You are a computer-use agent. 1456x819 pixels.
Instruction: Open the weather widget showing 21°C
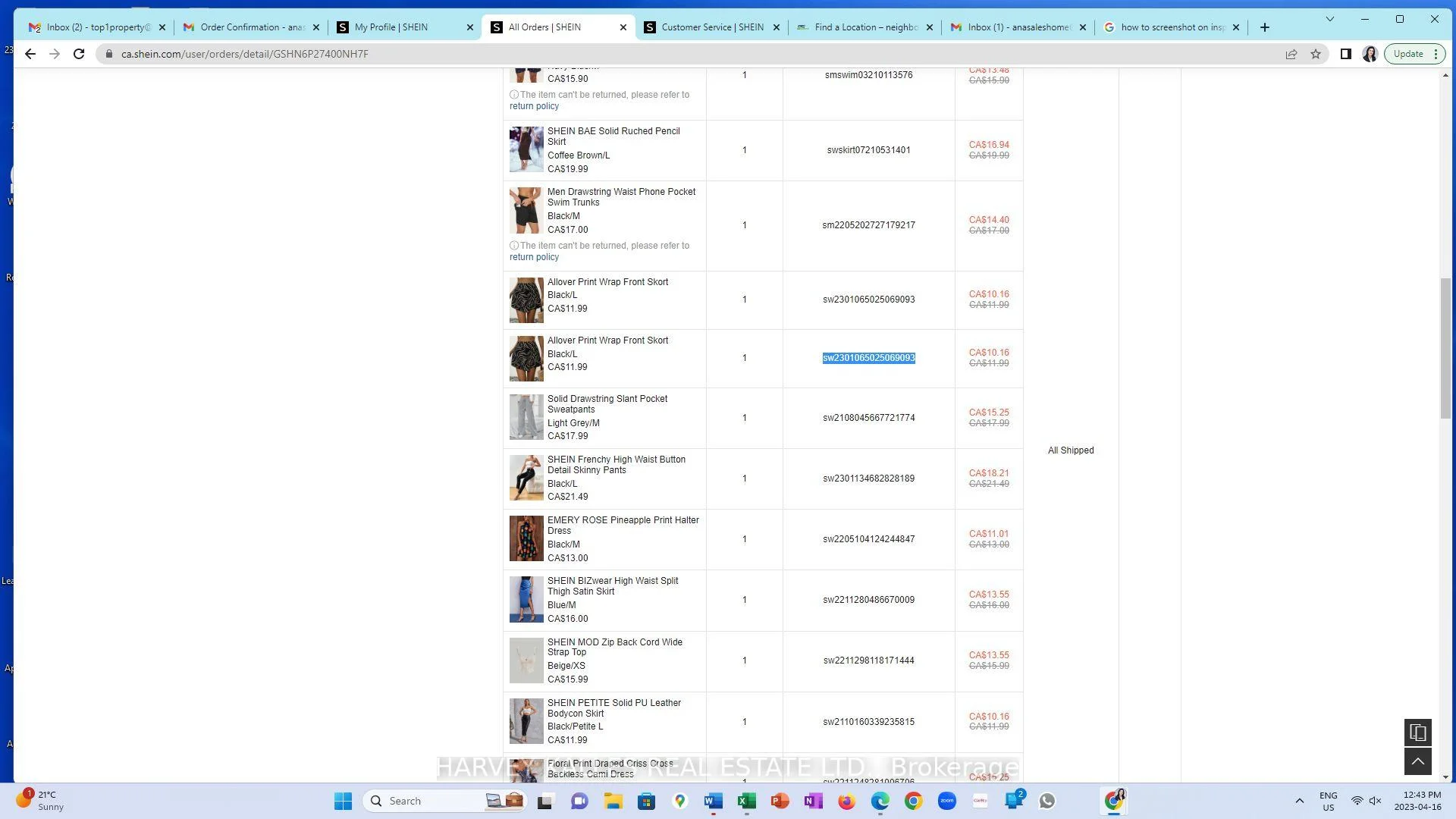pos(42,801)
